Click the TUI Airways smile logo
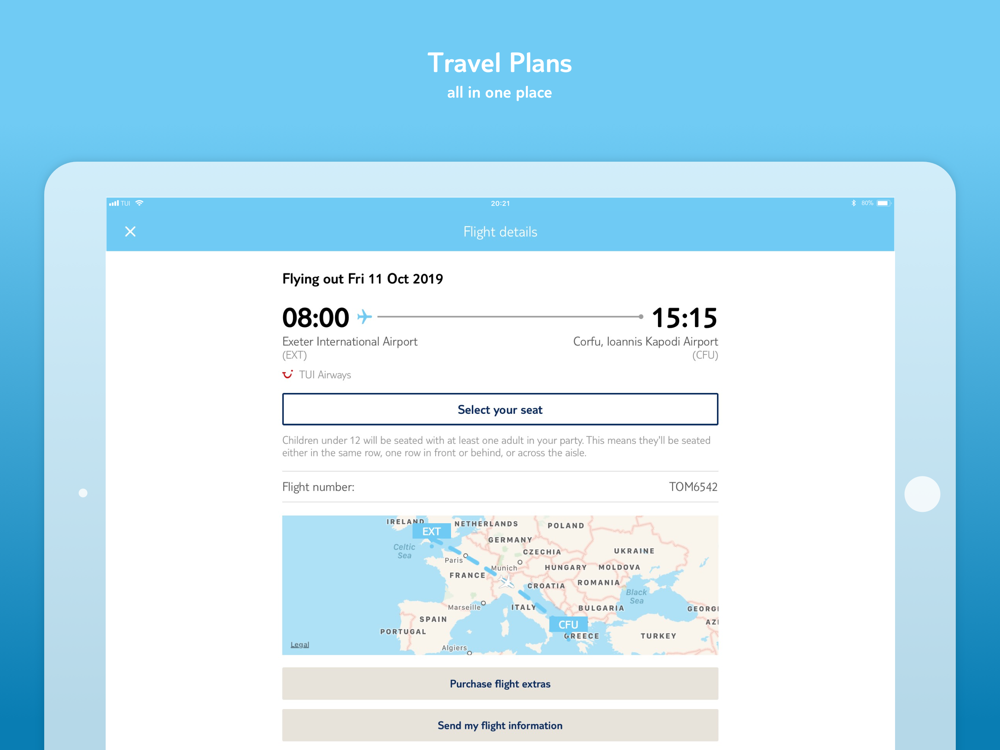 (288, 374)
